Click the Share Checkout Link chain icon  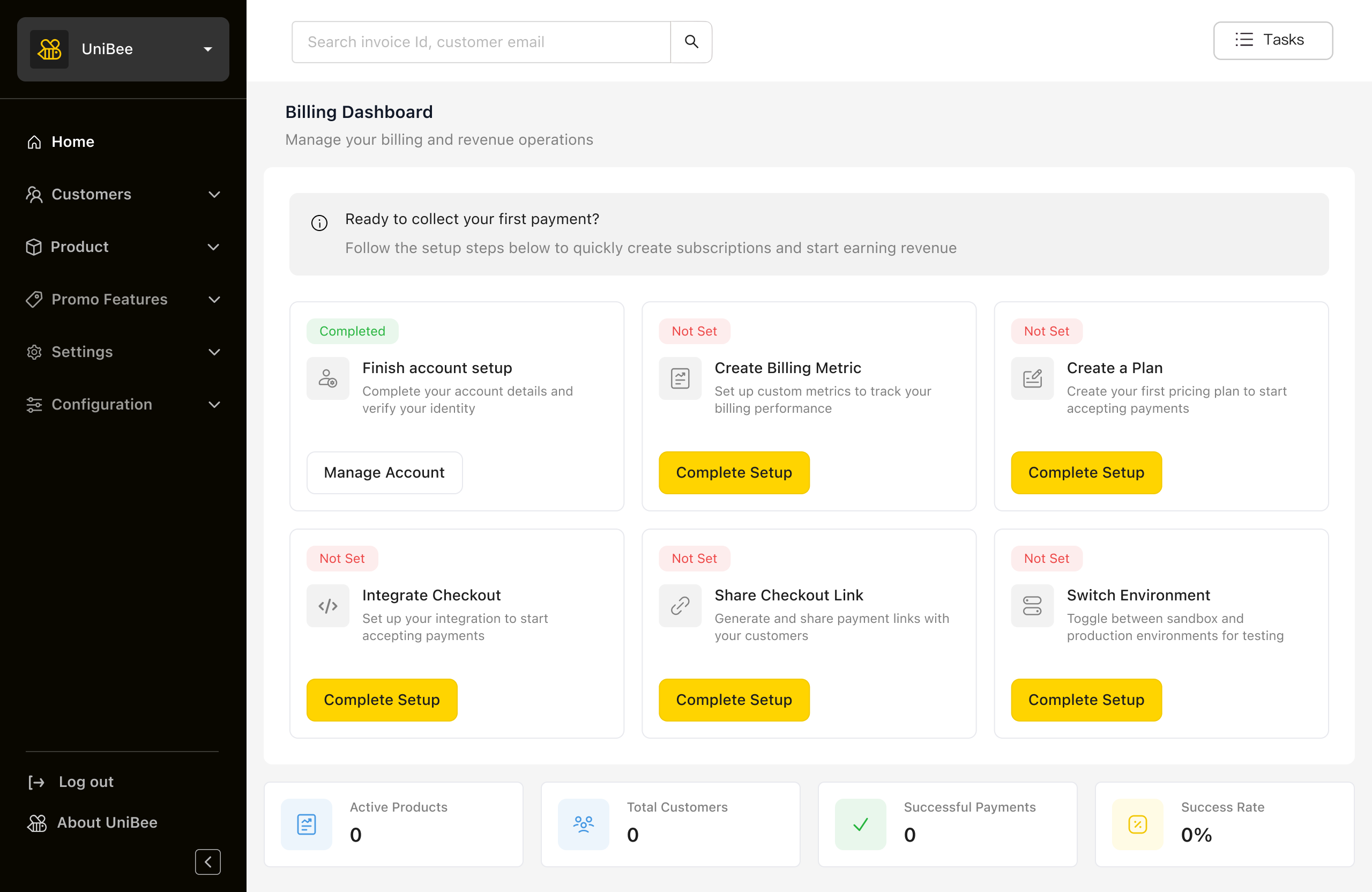680,605
